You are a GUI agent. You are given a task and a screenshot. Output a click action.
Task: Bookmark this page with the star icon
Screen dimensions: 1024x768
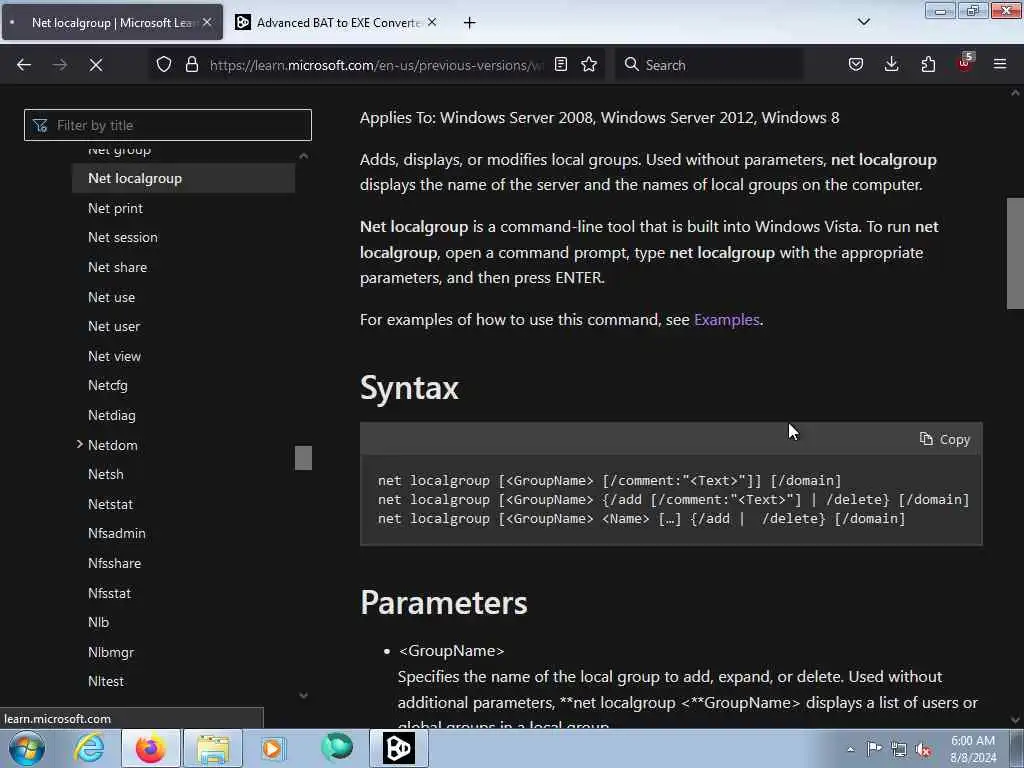[589, 64]
